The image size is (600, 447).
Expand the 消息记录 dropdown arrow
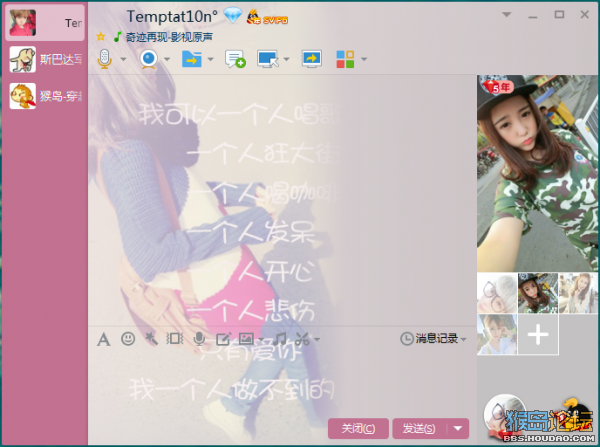463,339
